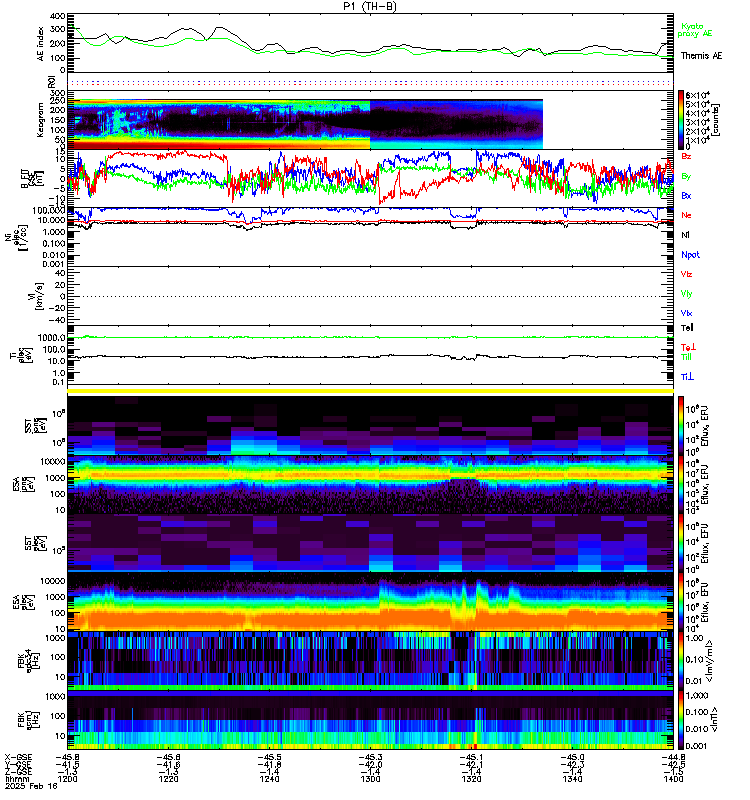This screenshot has height=800, width=750.
Task: Click the '1400' time axis label
Action: pyautogui.click(x=673, y=779)
